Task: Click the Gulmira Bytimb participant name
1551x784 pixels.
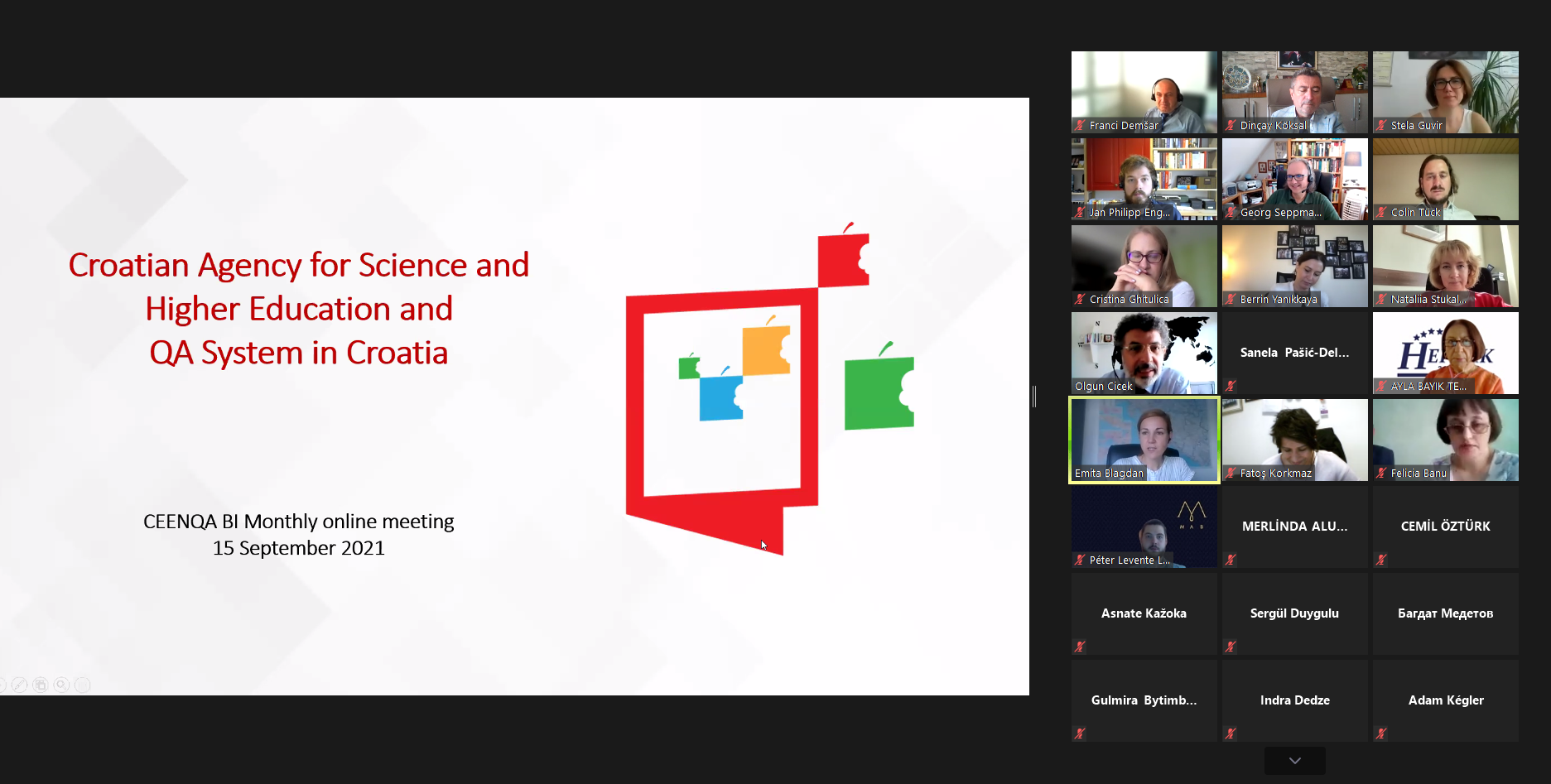Action: pyautogui.click(x=1144, y=700)
